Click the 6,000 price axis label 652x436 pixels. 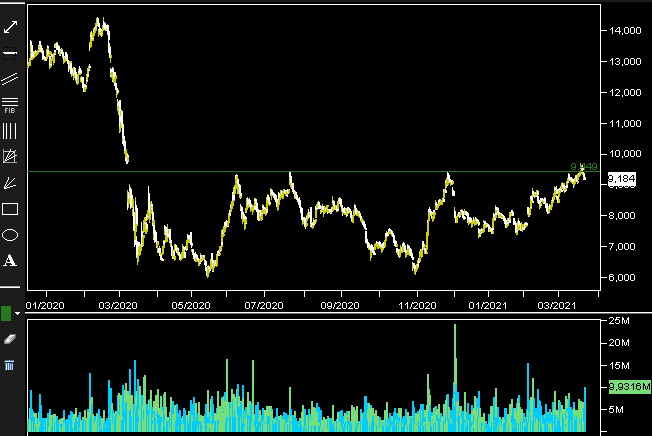pyautogui.click(x=622, y=278)
